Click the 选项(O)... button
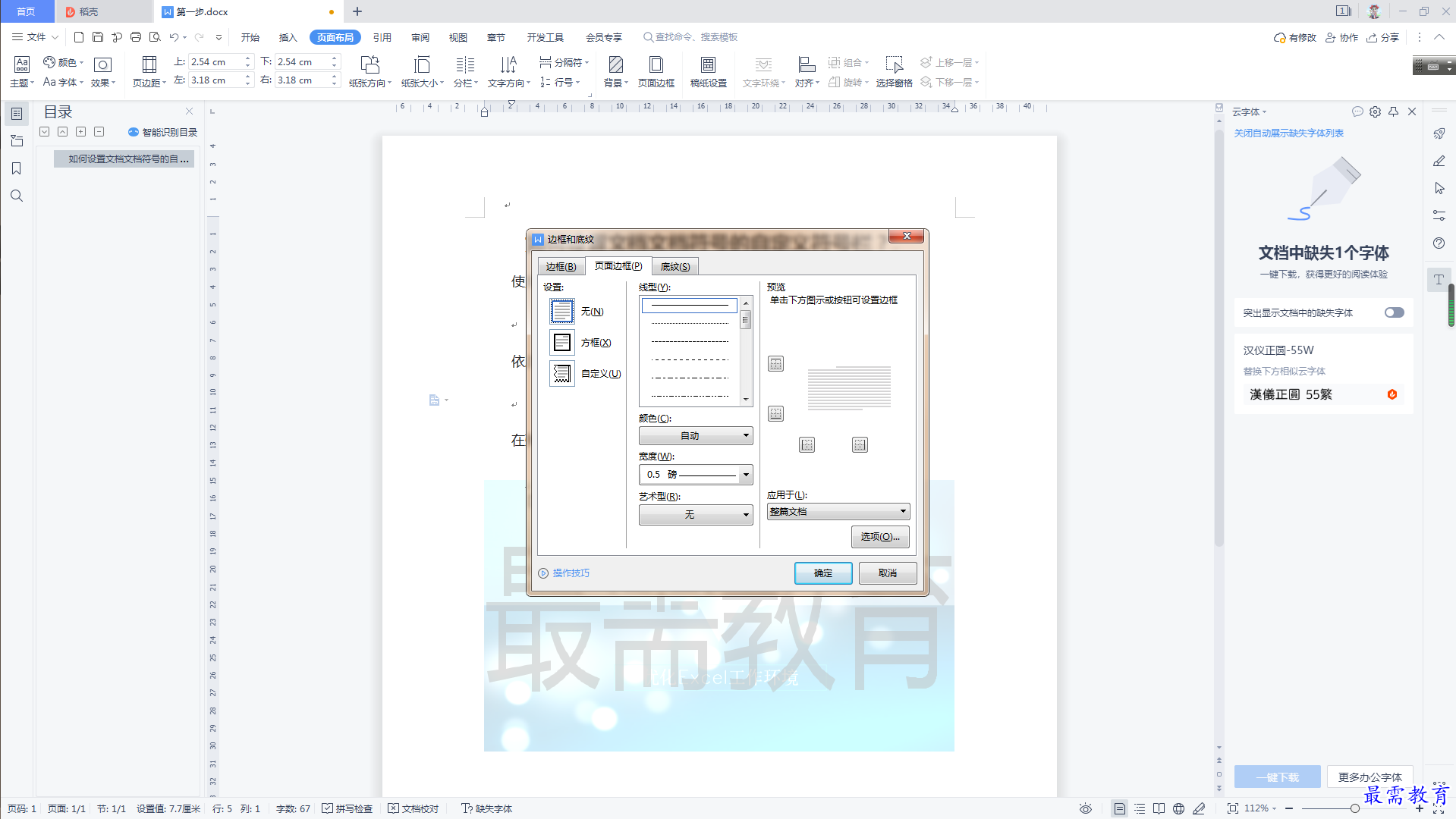 pos(880,537)
